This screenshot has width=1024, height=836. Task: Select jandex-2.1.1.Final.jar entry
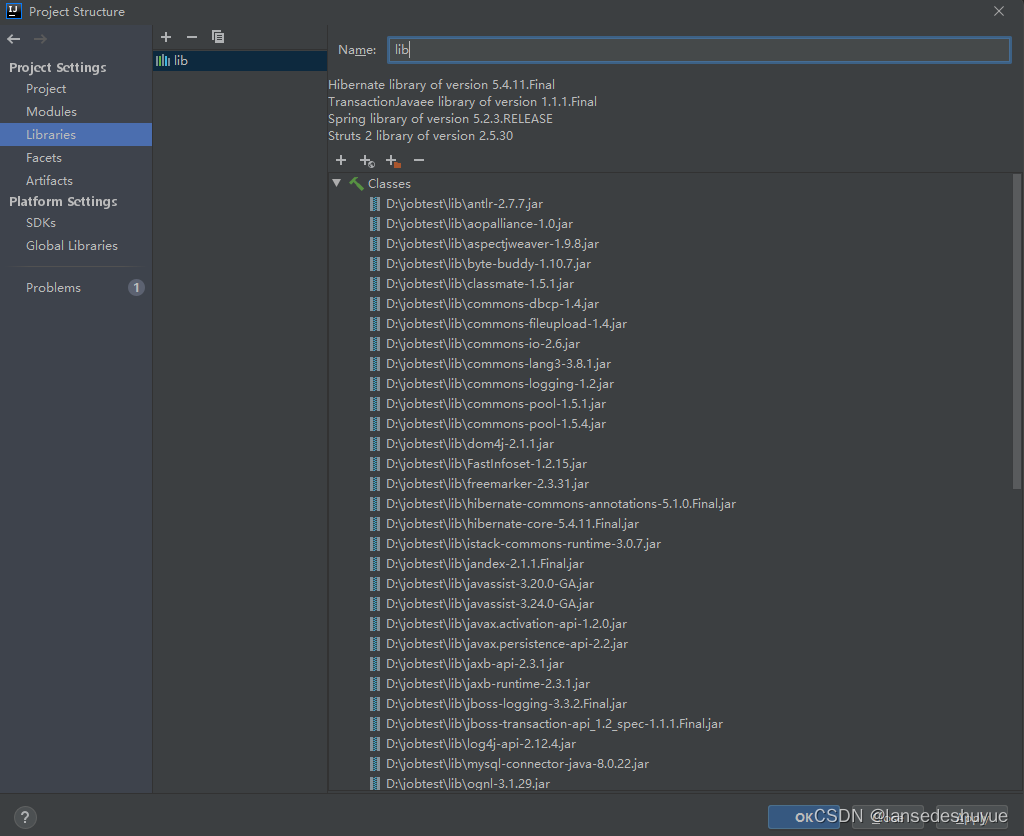click(x=485, y=564)
